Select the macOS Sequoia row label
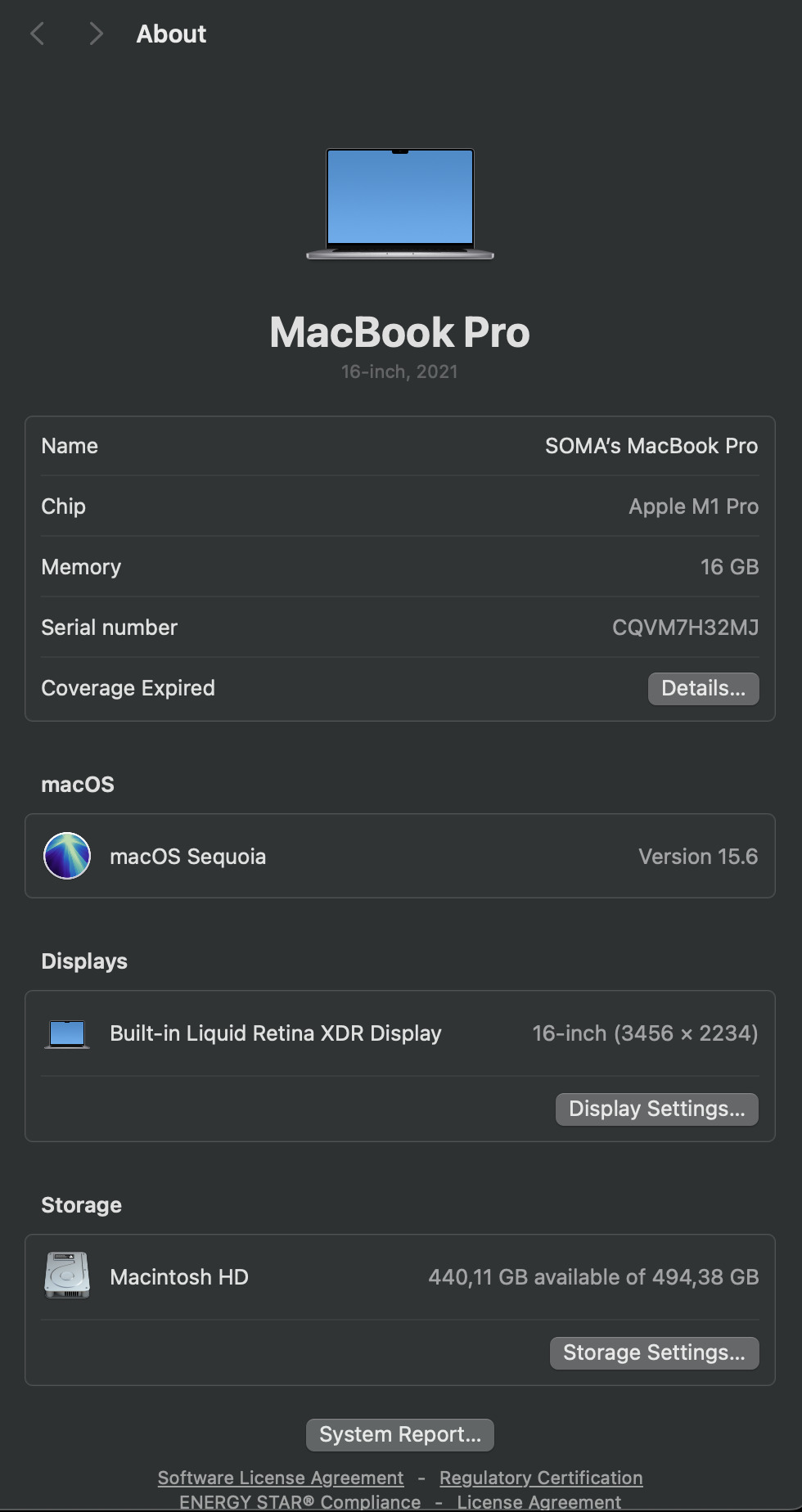The image size is (802, 1512). click(188, 857)
